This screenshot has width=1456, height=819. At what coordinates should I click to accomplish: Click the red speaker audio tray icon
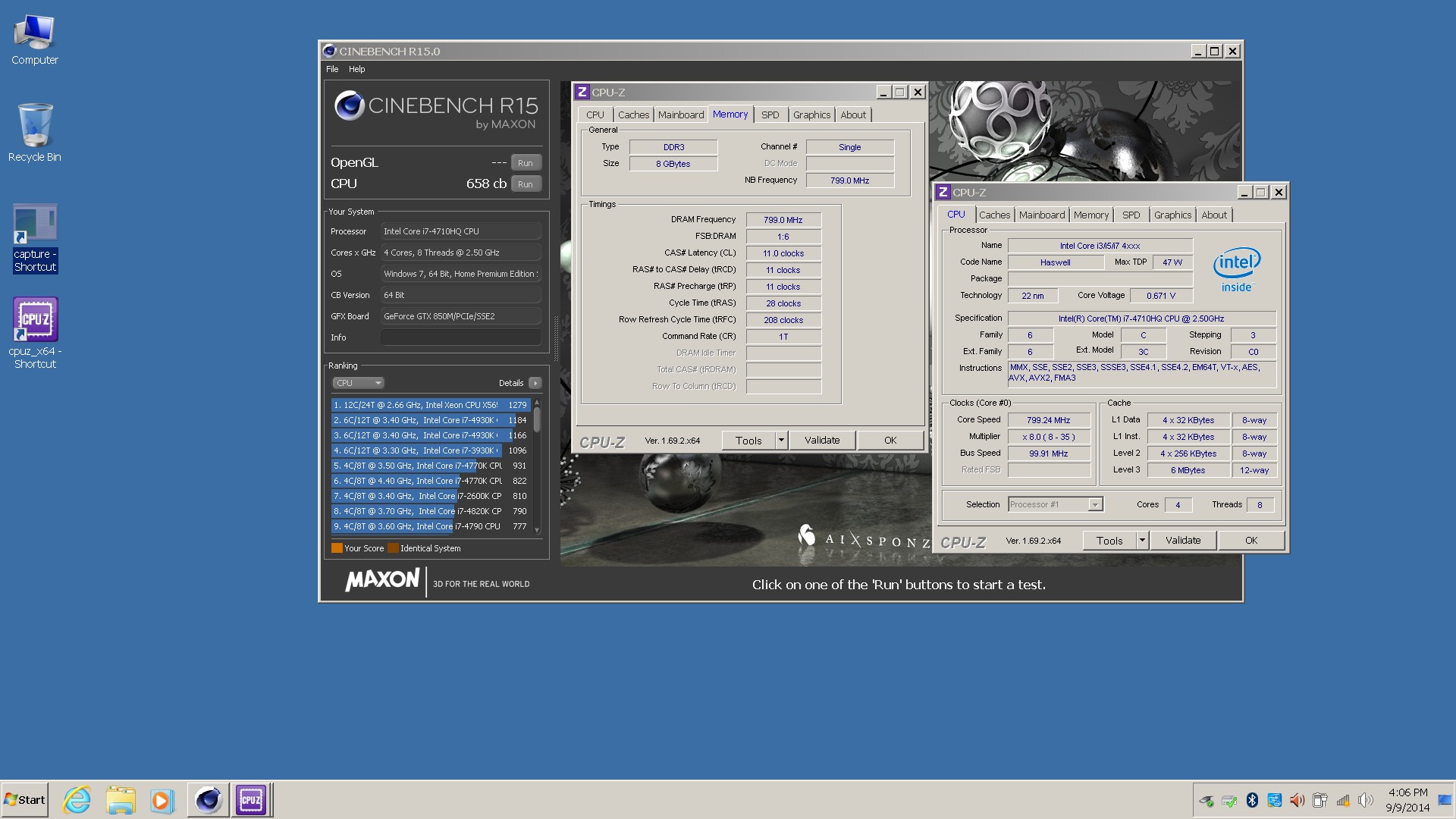1298,800
